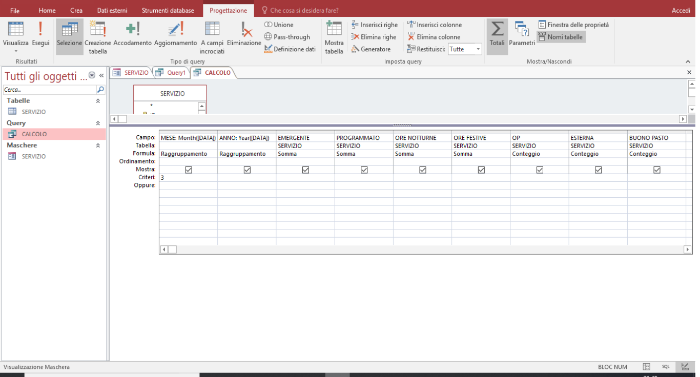
Task: Uncheck Mostra for ORE NOTTURNE column
Action: click(x=422, y=170)
